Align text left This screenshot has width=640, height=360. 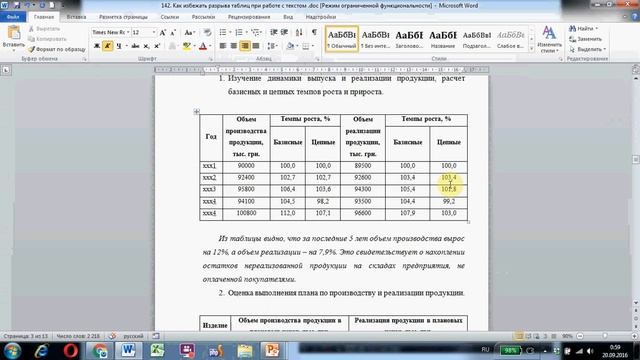(x=223, y=46)
